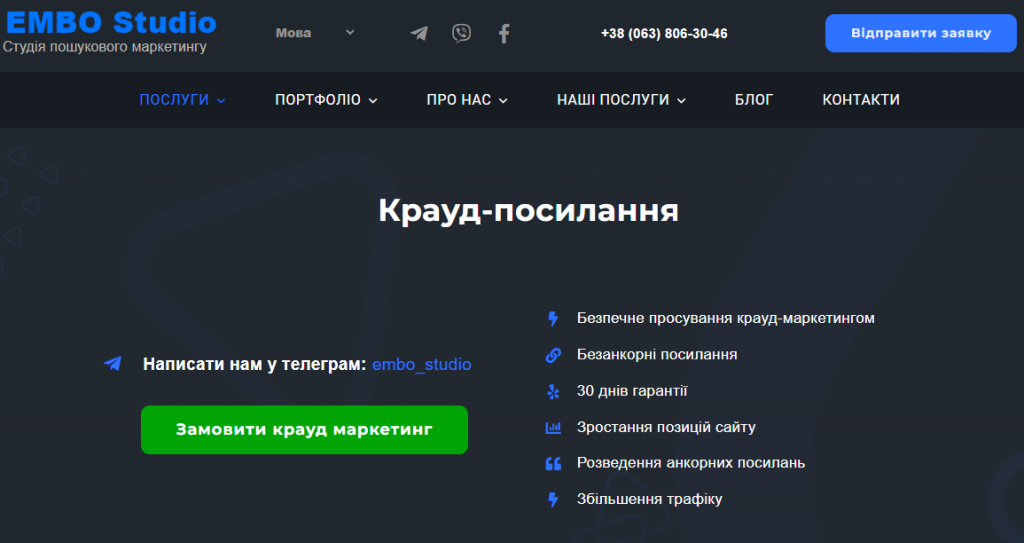
Task: Click the Yelp-style icon beside '30 днів гарантії'
Action: pyautogui.click(x=553, y=391)
